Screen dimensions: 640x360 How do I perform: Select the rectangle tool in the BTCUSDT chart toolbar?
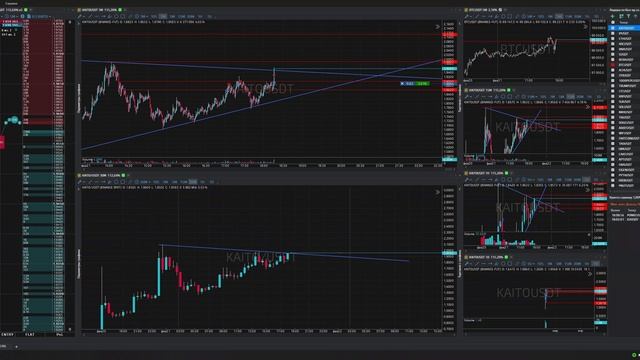(x=510, y=16)
